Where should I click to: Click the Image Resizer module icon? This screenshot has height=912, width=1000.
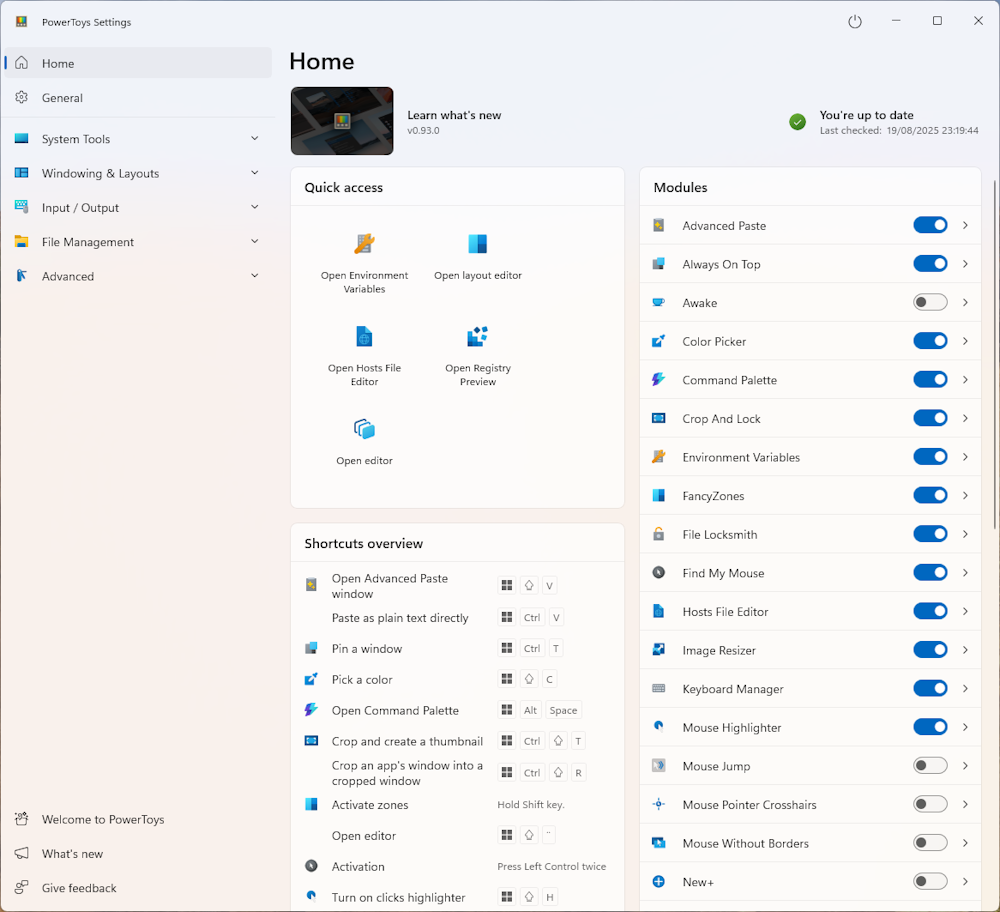tap(659, 650)
